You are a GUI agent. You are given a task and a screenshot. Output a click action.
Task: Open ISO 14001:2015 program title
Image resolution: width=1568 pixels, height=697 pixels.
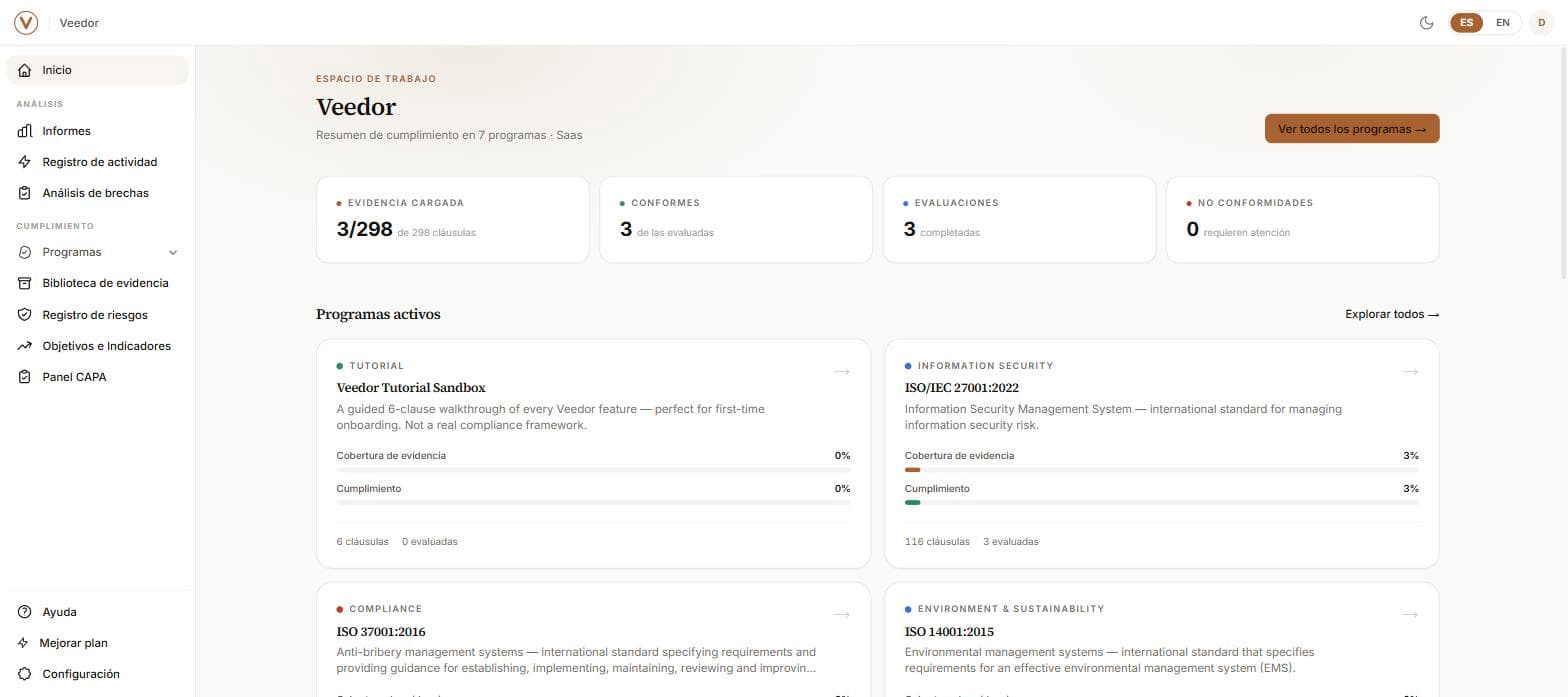[x=949, y=632]
